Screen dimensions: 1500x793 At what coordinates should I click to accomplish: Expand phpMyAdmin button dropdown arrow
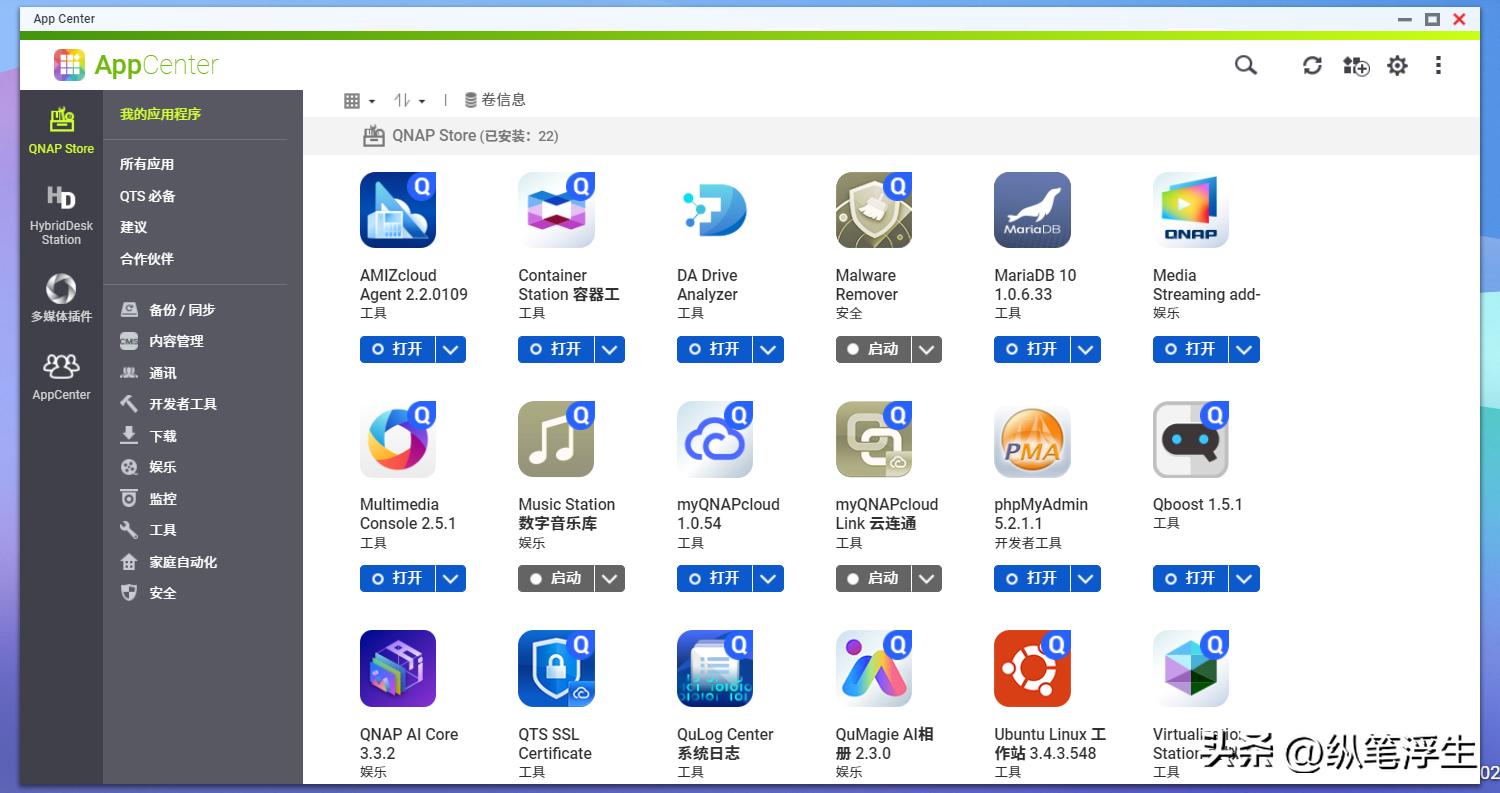[1086, 578]
